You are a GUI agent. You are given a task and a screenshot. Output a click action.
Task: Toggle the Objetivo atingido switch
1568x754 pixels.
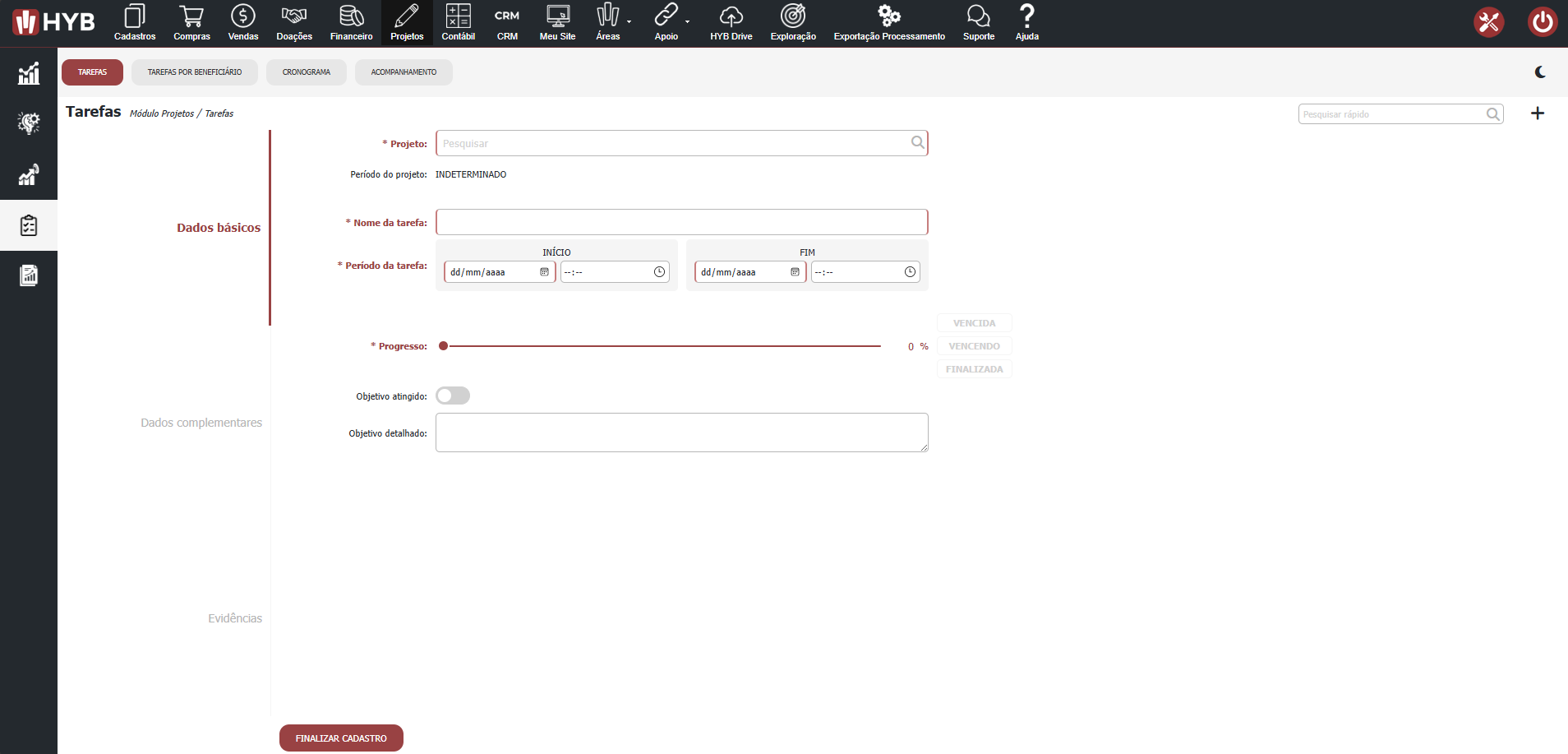453,396
